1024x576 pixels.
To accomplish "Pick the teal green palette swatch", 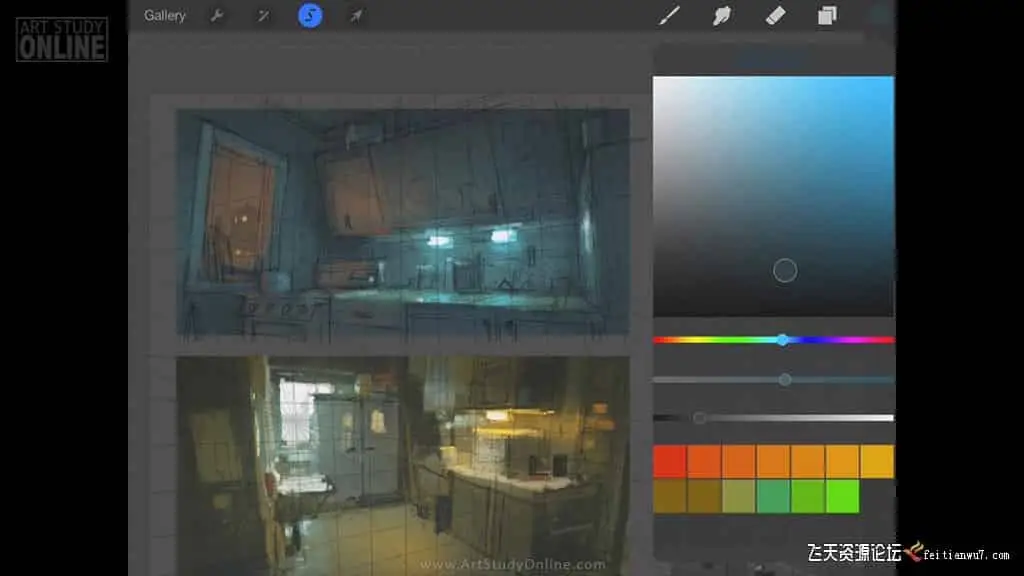I will point(773,496).
